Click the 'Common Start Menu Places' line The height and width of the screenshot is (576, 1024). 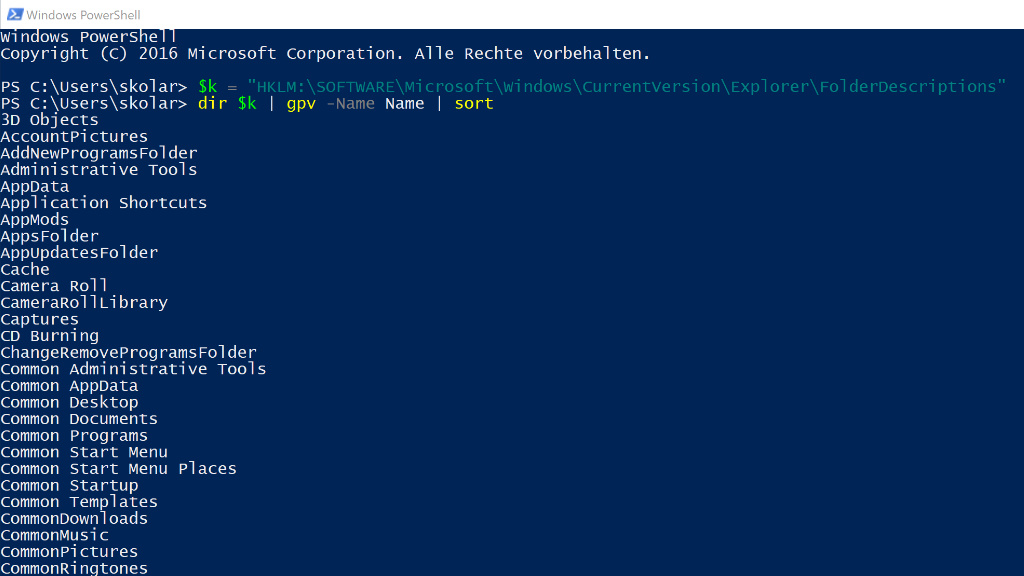click(118, 469)
